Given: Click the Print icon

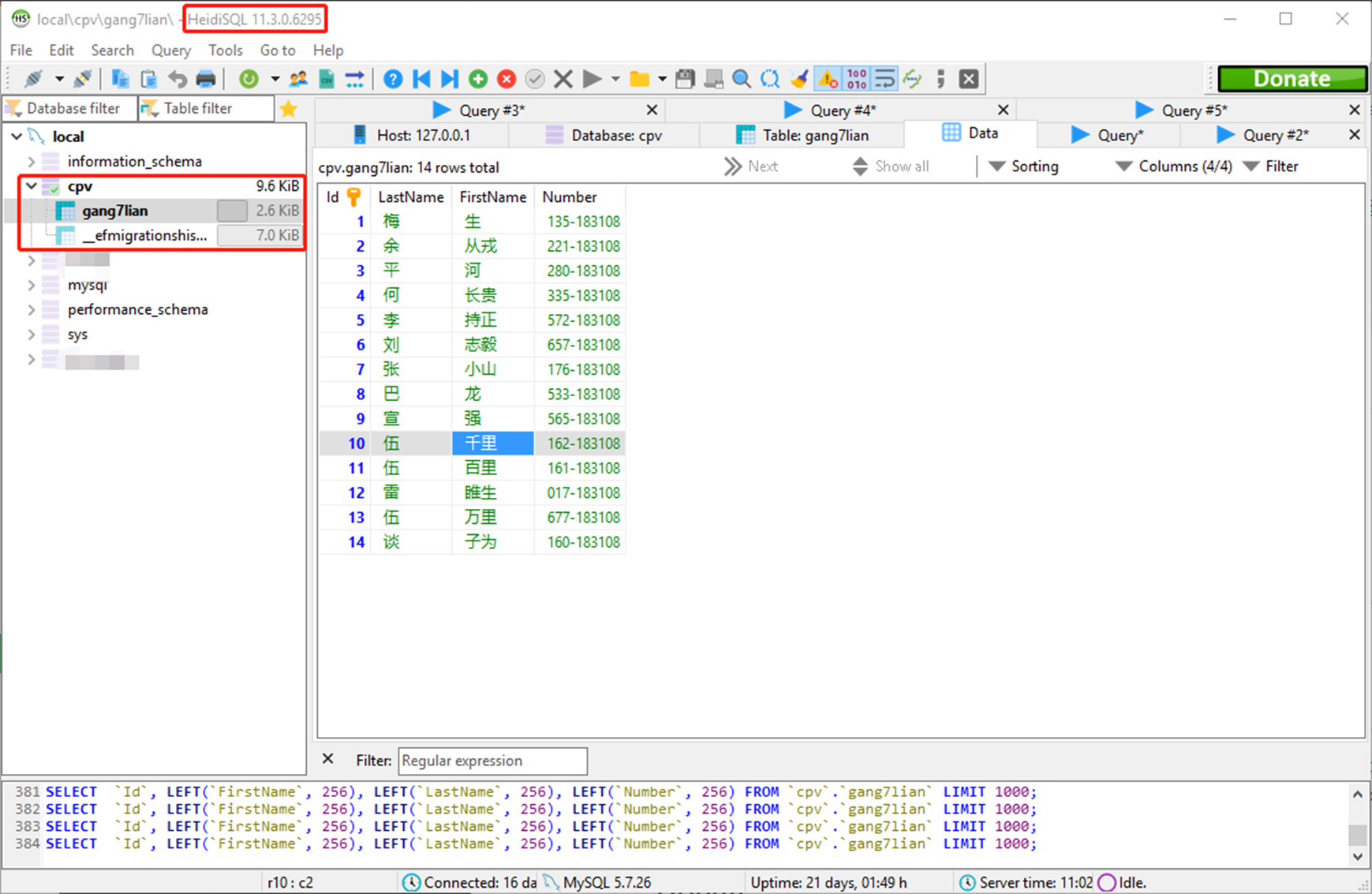Looking at the screenshot, I should click(206, 79).
